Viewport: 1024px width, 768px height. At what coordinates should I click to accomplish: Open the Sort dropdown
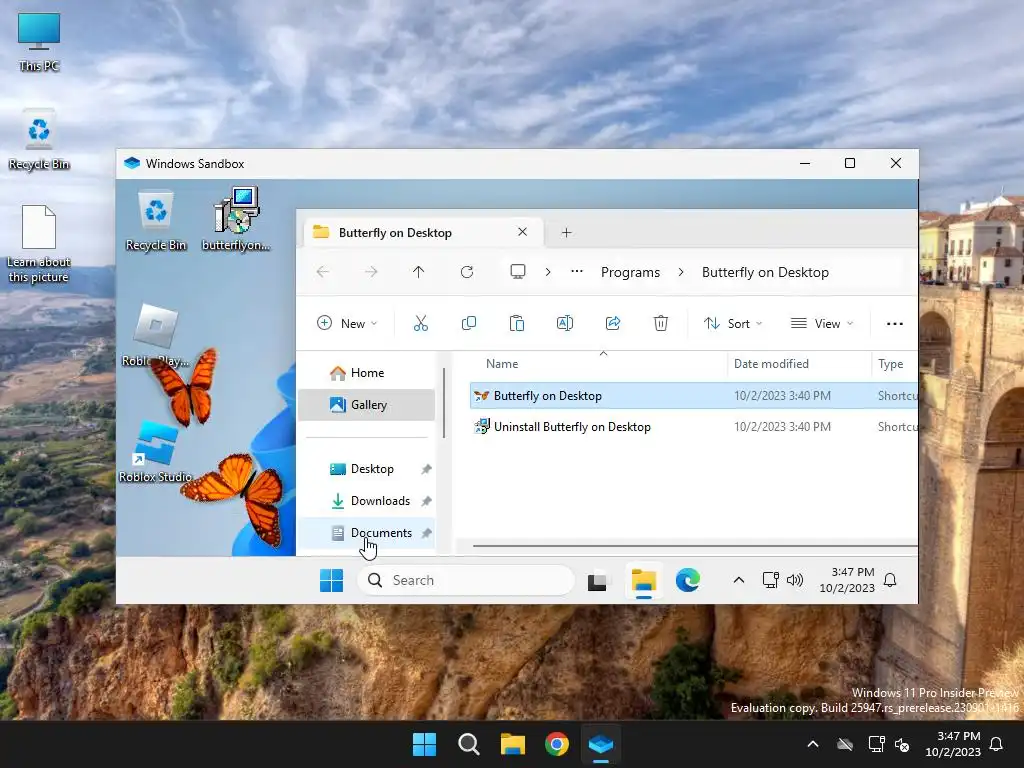click(733, 323)
